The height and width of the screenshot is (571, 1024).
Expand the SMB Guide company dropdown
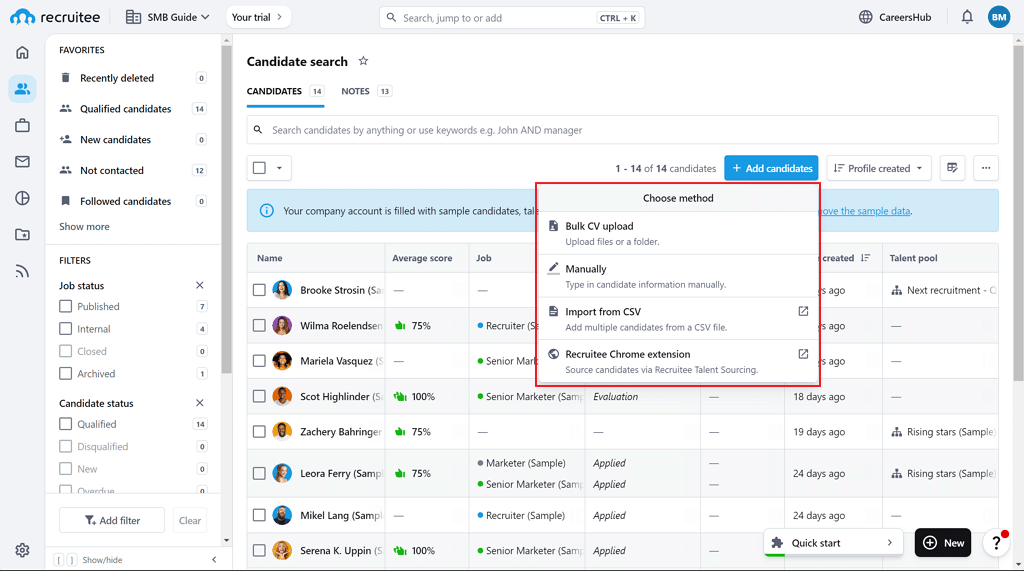pos(168,17)
